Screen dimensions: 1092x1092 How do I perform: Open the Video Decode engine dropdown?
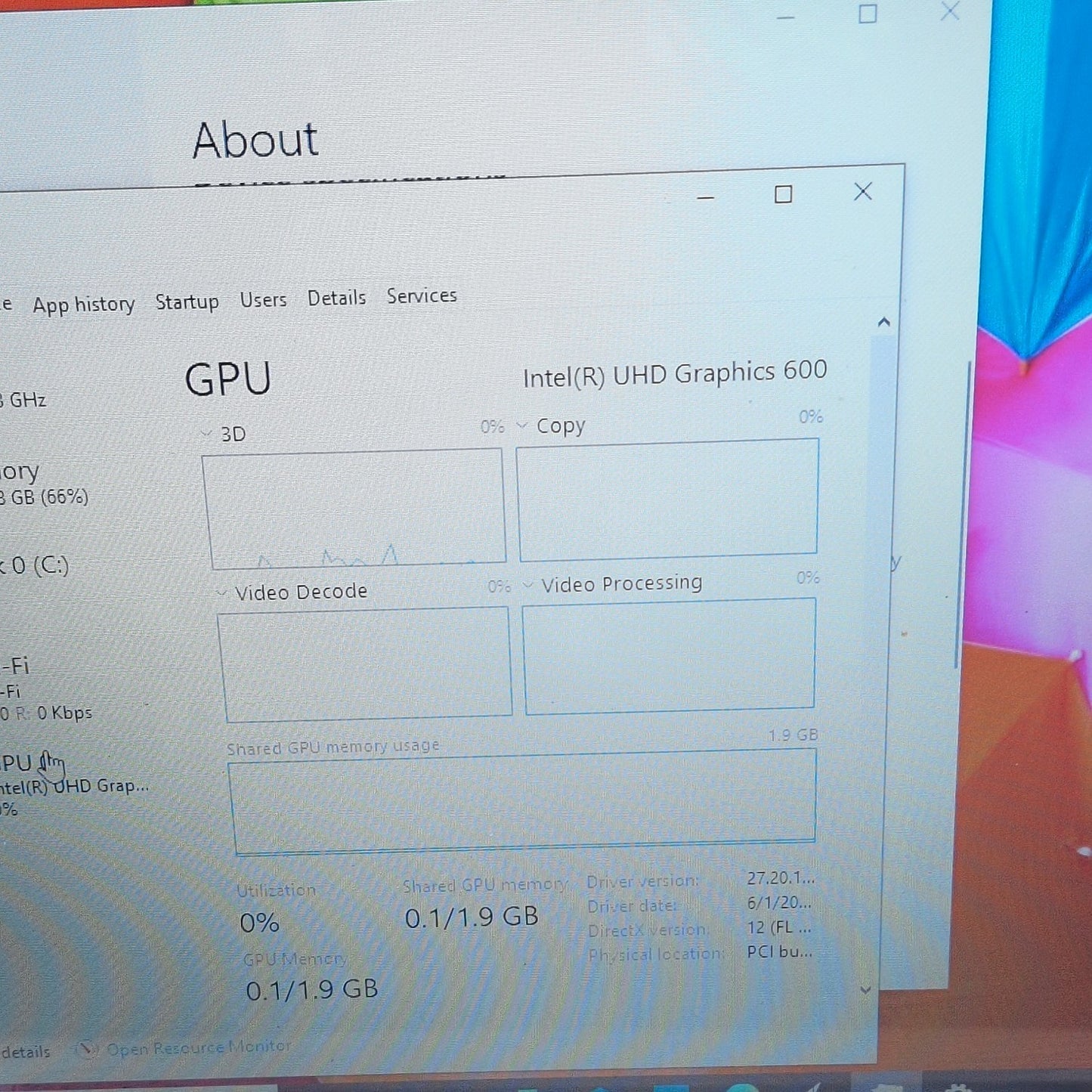(221, 594)
